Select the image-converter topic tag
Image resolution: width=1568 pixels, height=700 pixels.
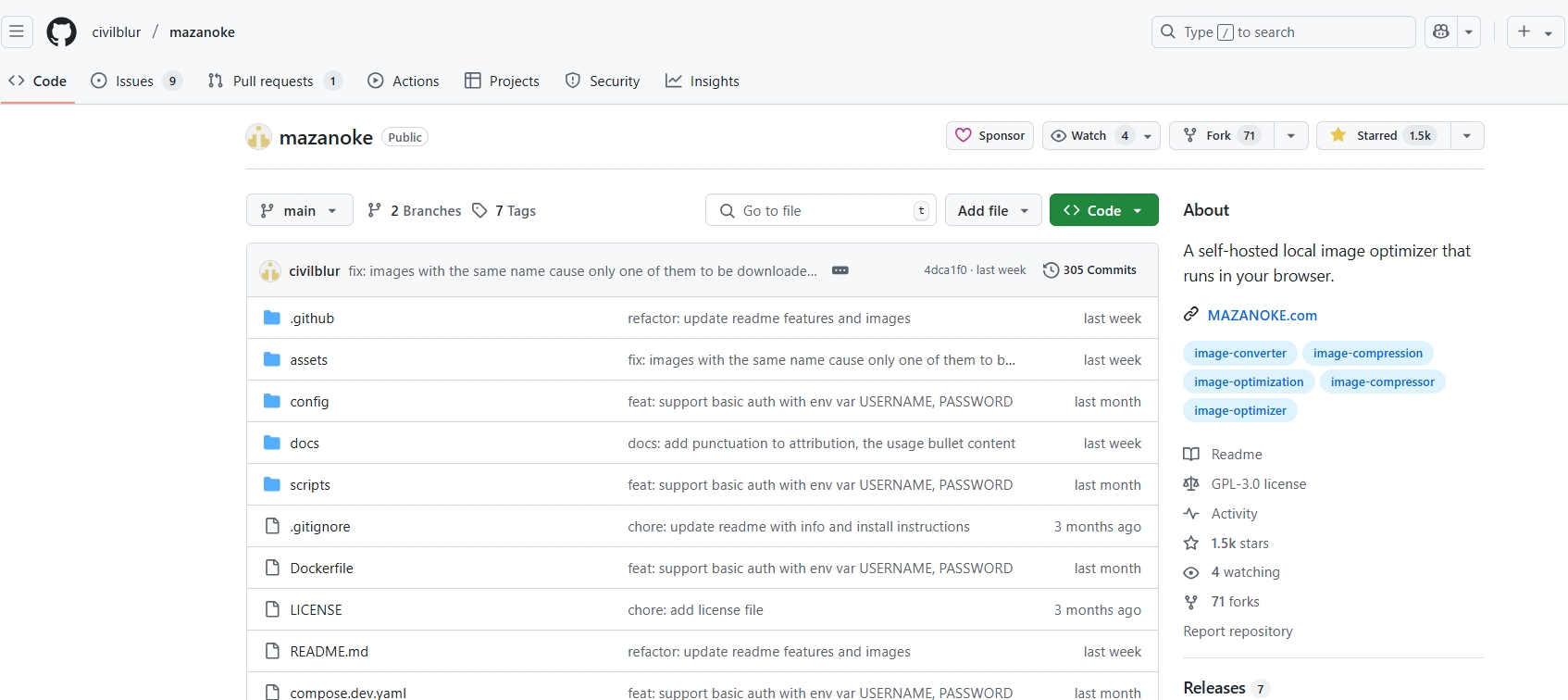point(1240,353)
